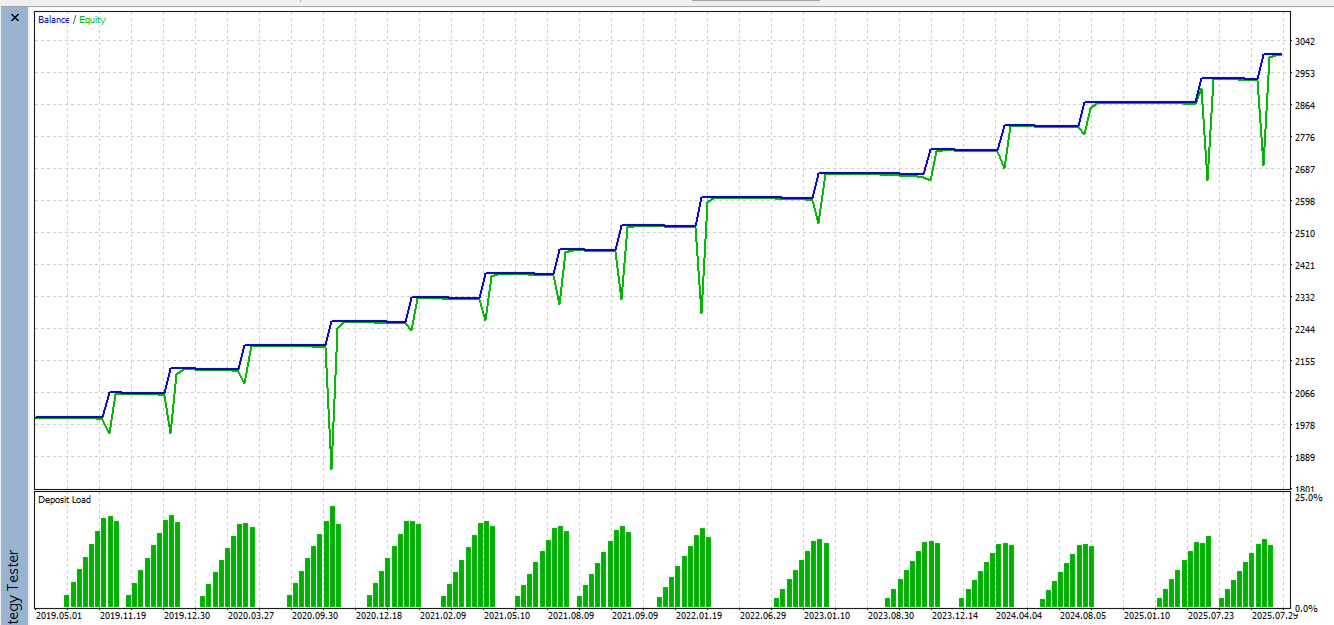Click the 2024.04.04 date label
The height and width of the screenshot is (625, 1334).
(x=1020, y=616)
